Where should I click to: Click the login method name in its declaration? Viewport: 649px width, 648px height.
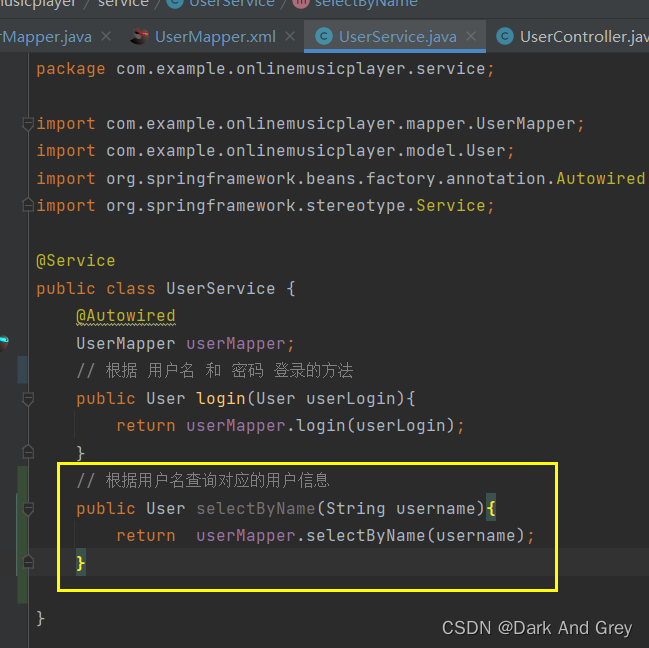221,398
